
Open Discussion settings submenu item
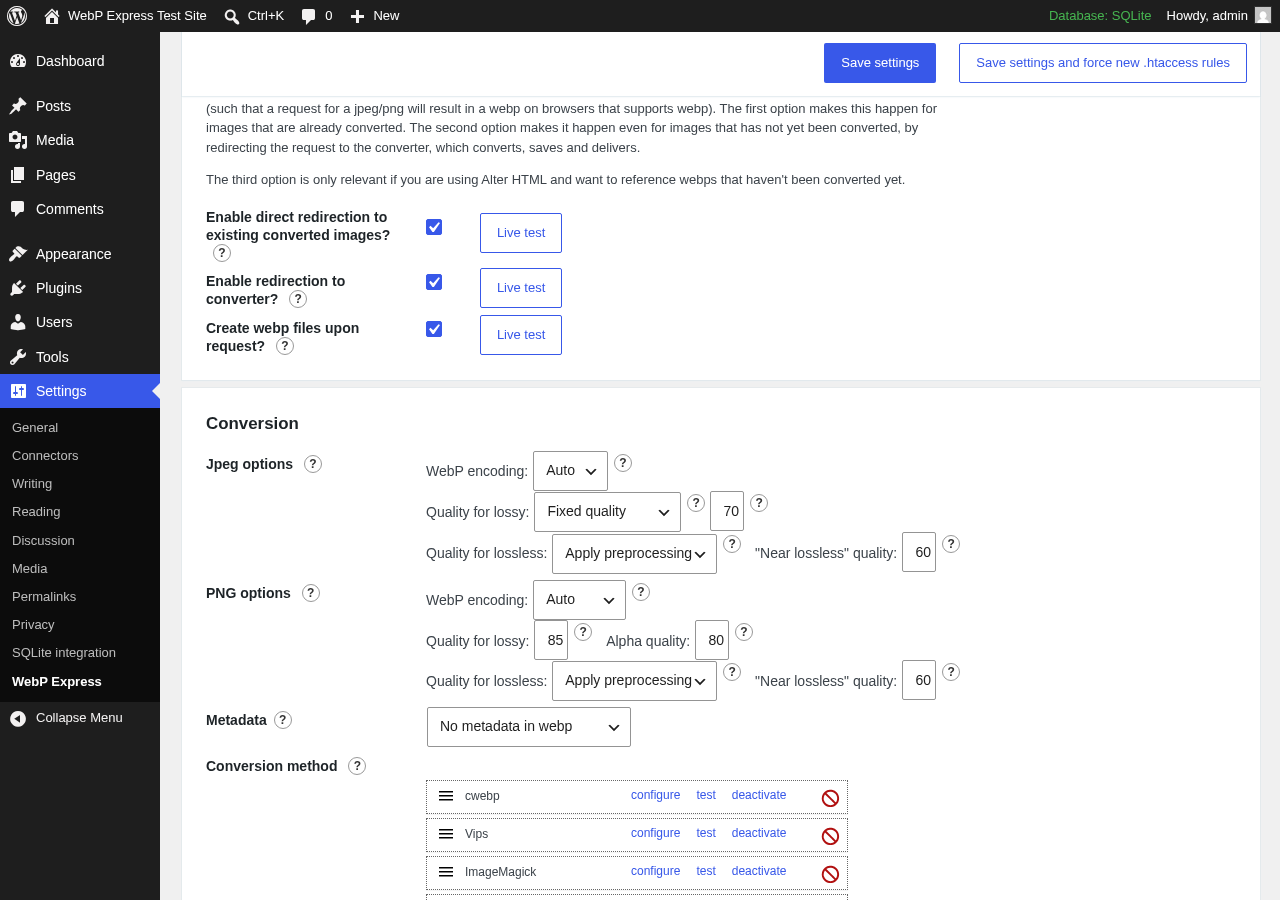(43, 541)
